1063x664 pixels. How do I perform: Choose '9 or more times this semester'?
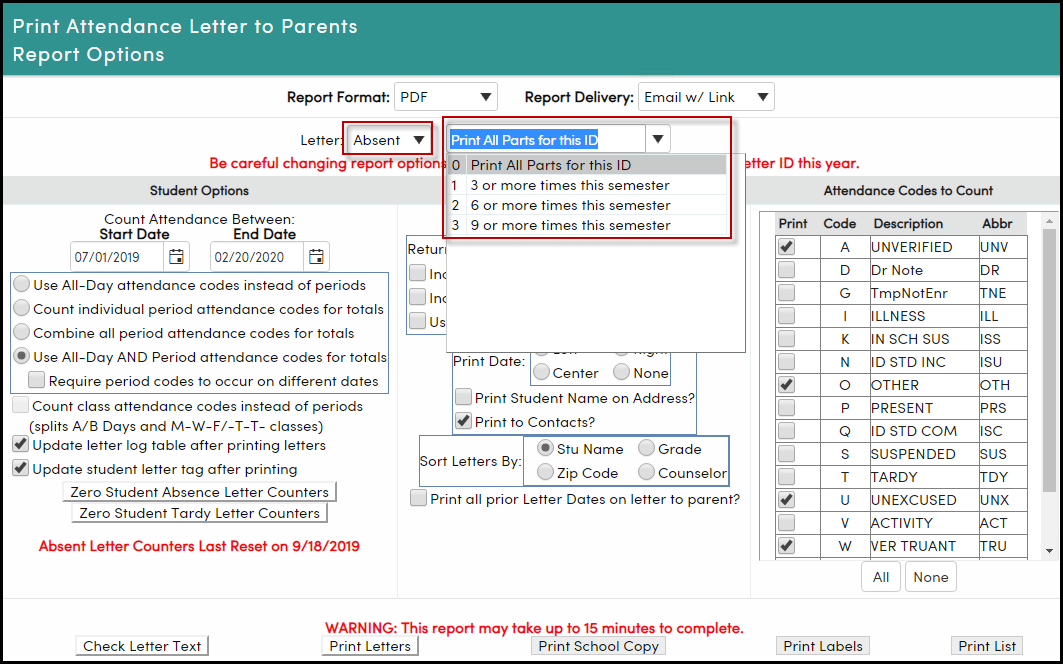point(587,225)
